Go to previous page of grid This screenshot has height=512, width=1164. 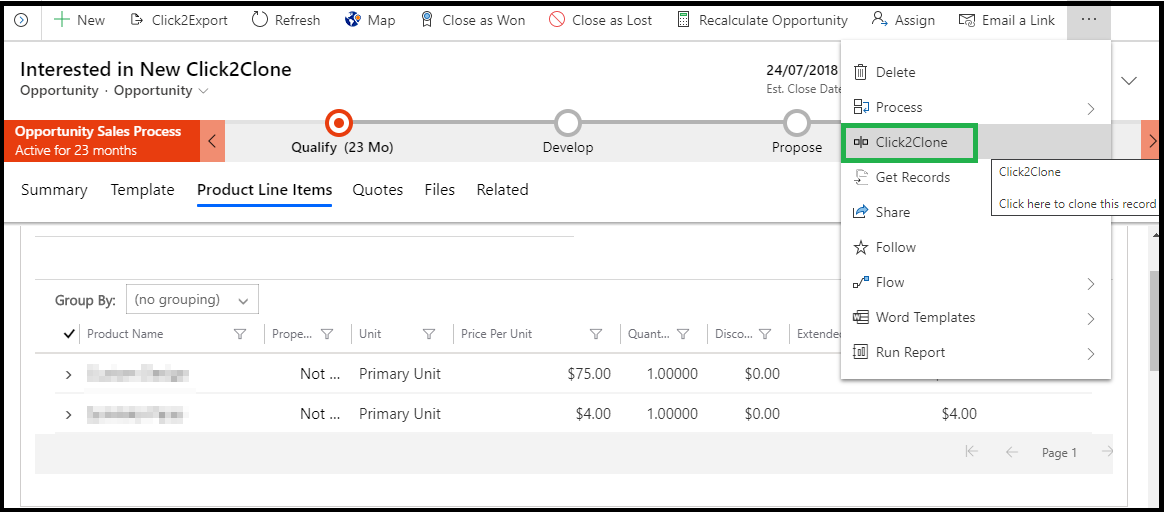point(1011,452)
